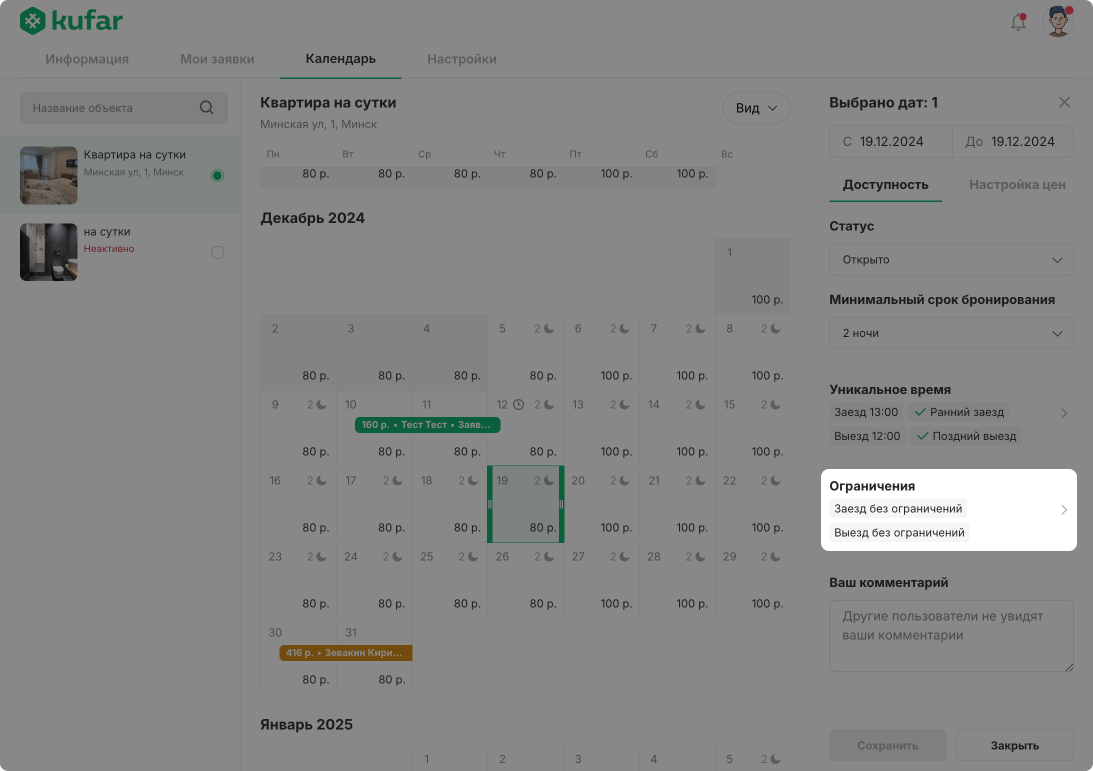Viewport: 1093px width, 771px height.
Task: Open the на сутки listing thumbnail
Action: 48,252
